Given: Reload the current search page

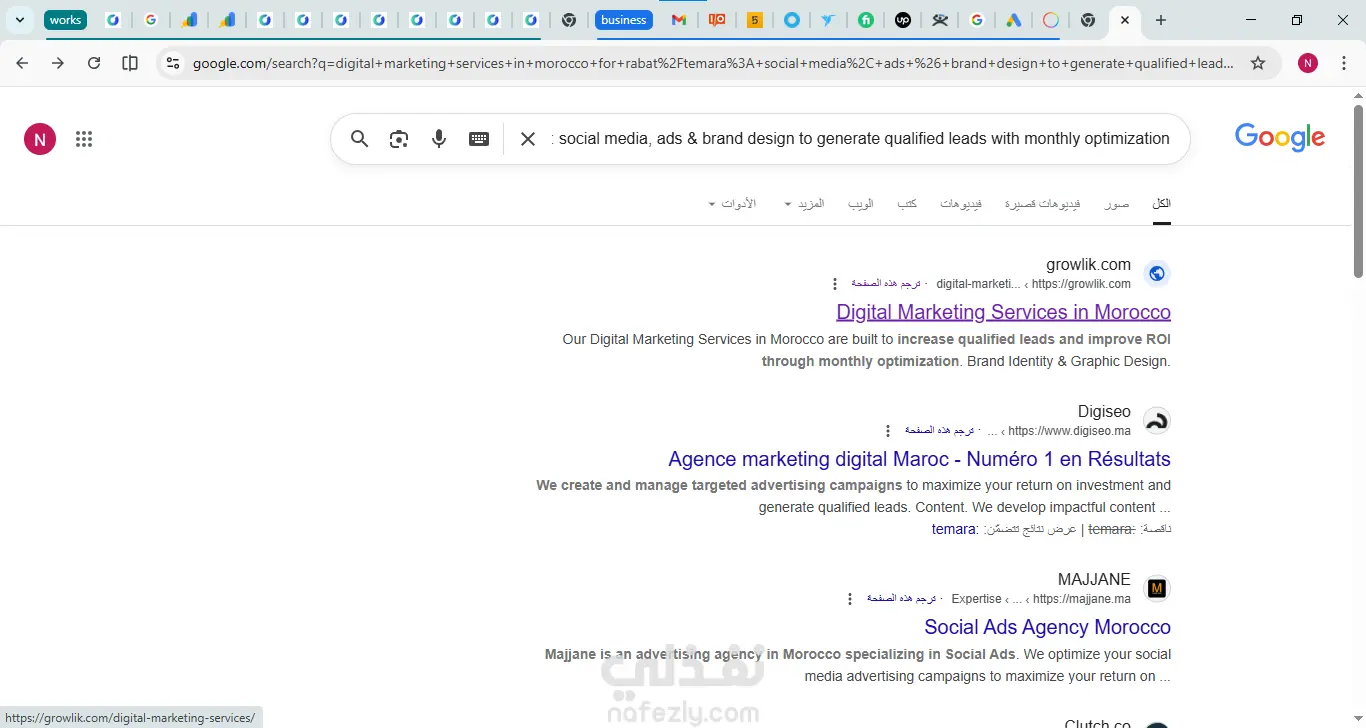Looking at the screenshot, I should [x=94, y=63].
